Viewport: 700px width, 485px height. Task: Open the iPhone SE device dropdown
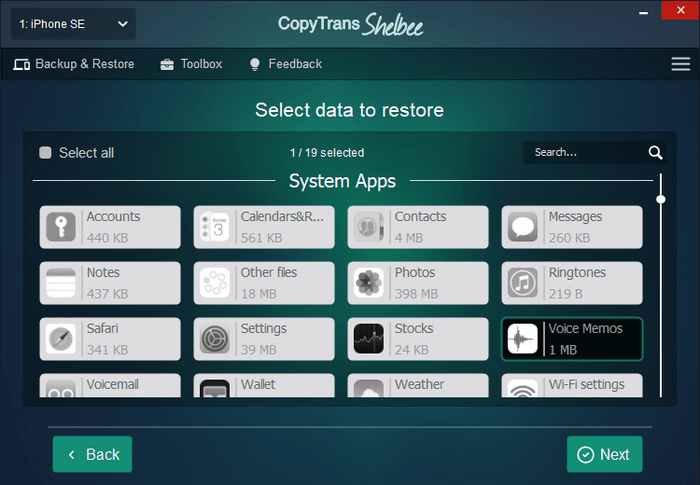[73, 24]
